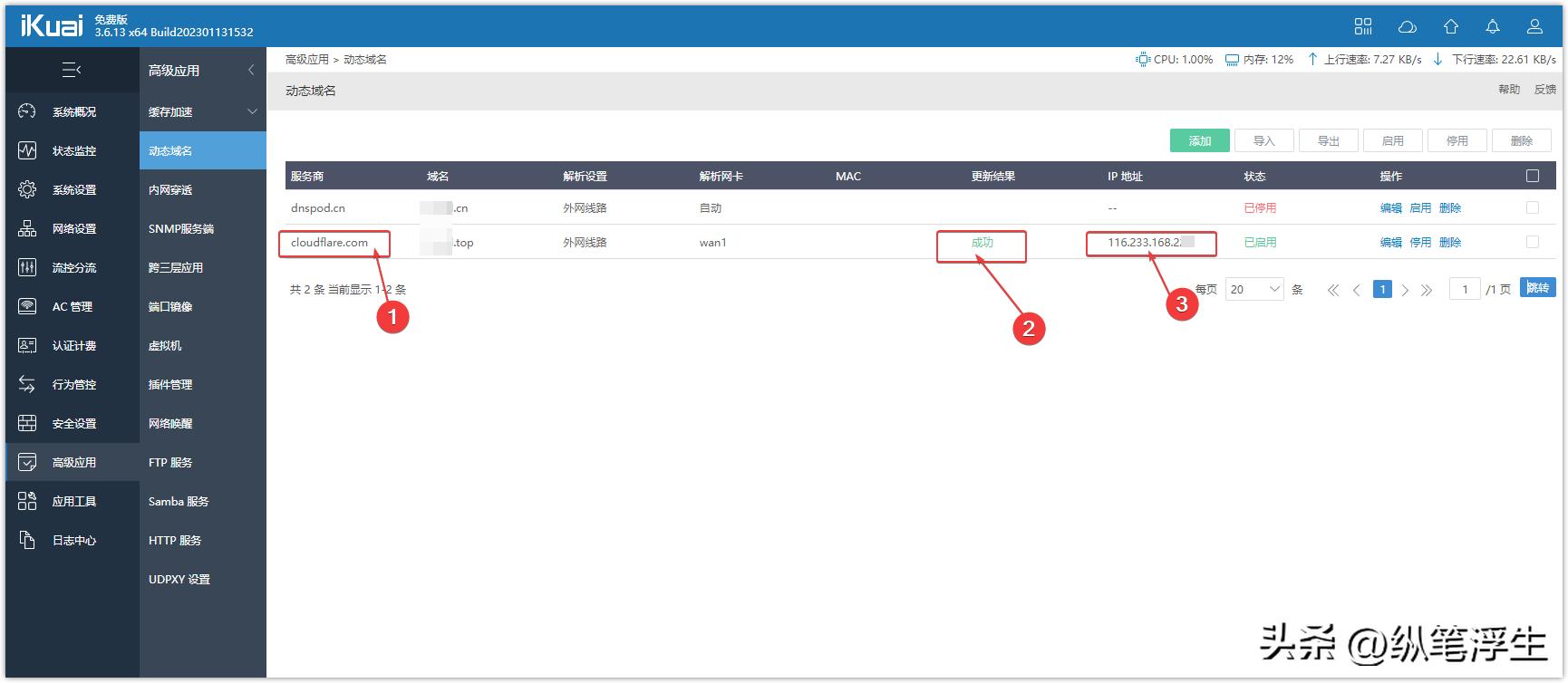Open the 帮助 help link

pos(1509,90)
